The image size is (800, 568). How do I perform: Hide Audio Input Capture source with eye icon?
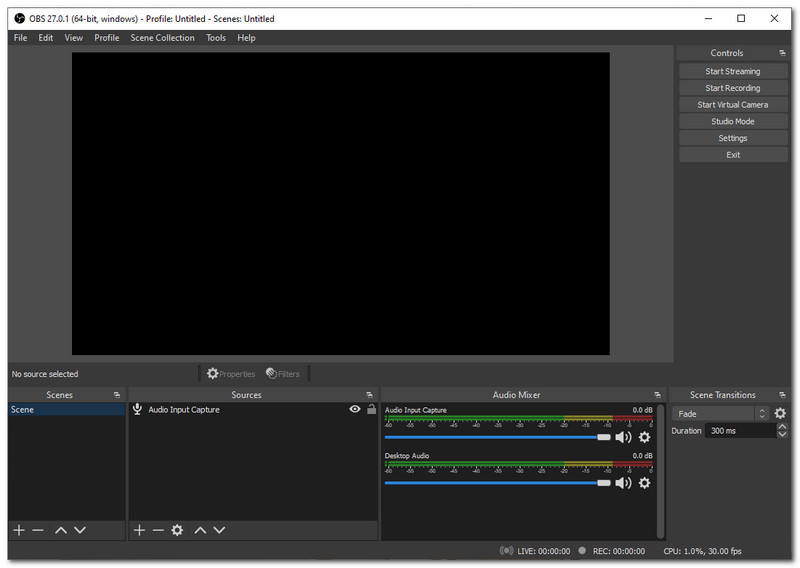(354, 409)
